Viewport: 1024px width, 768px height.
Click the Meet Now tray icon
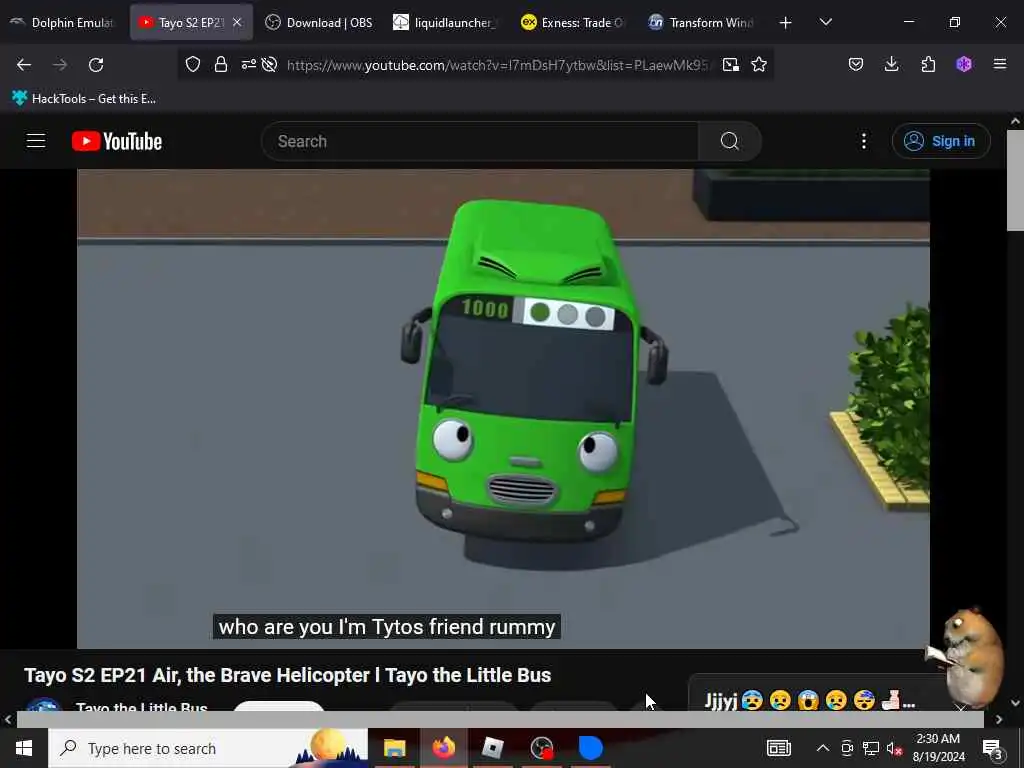[x=847, y=748]
